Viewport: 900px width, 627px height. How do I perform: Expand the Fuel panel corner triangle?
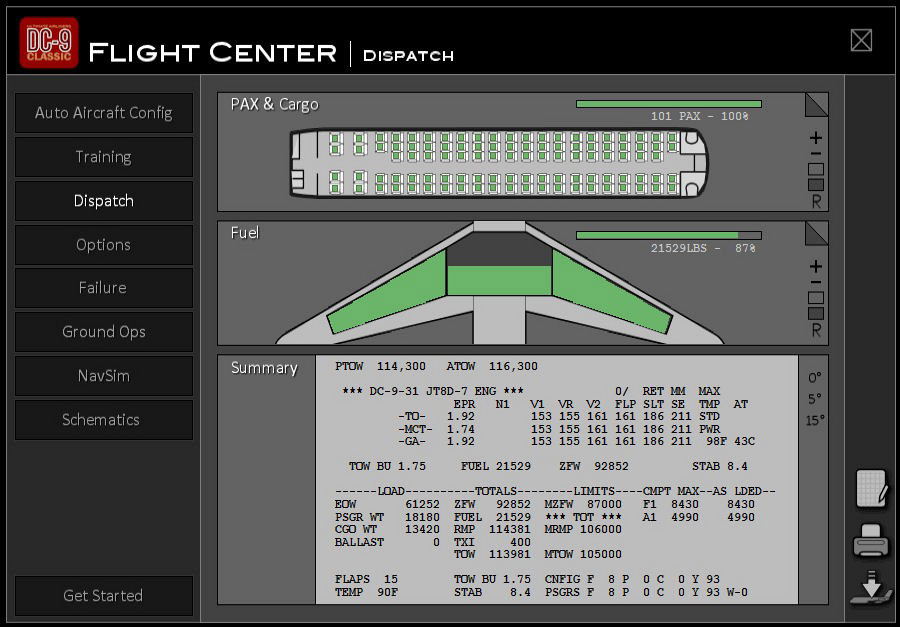coord(818,232)
